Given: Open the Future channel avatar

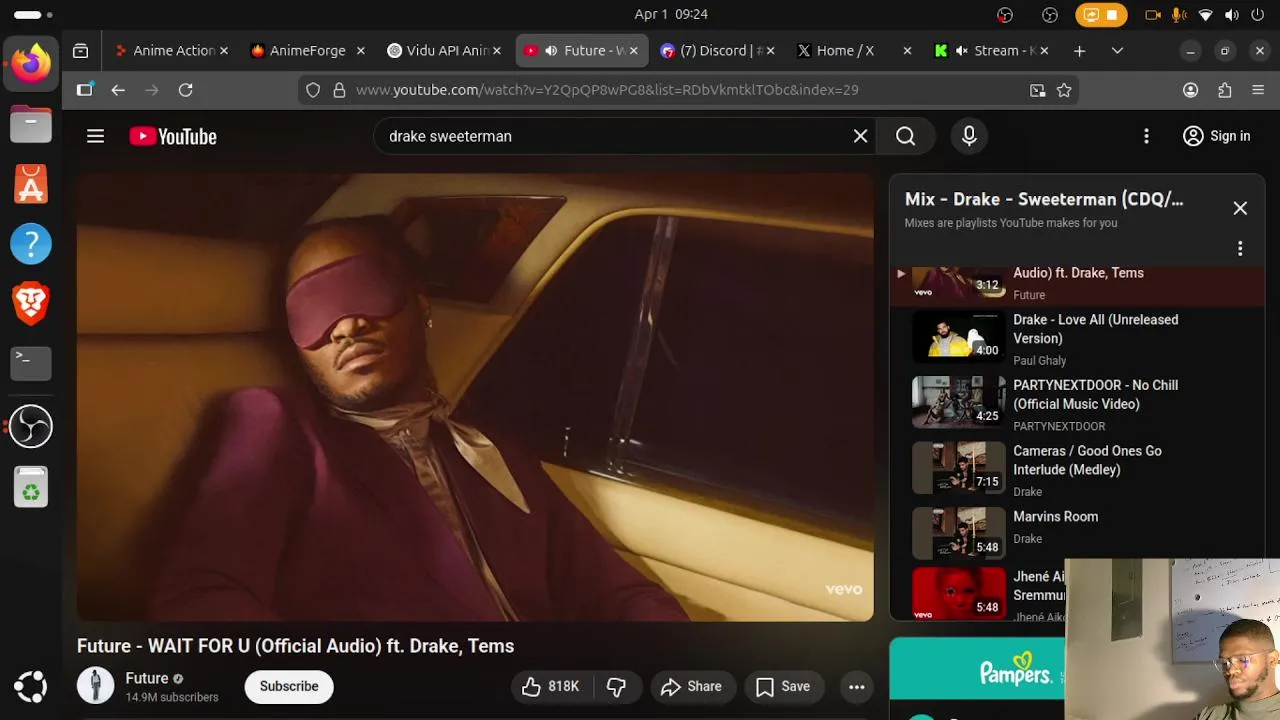Looking at the screenshot, I should tap(96, 686).
